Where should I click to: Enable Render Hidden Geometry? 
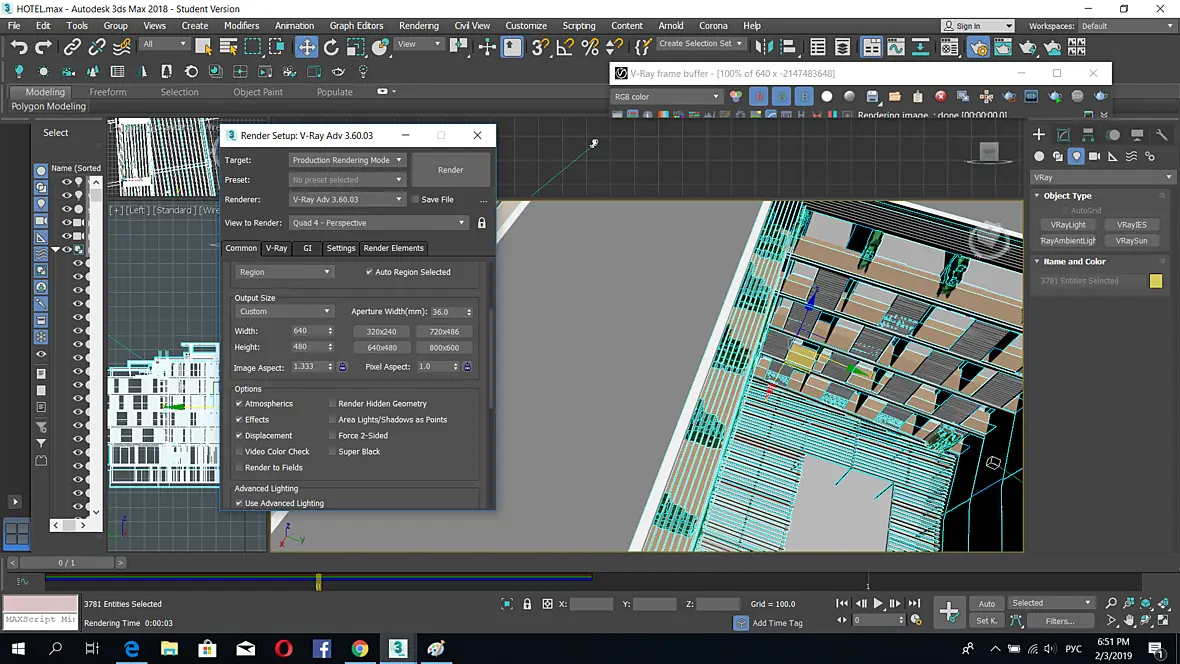(x=333, y=404)
